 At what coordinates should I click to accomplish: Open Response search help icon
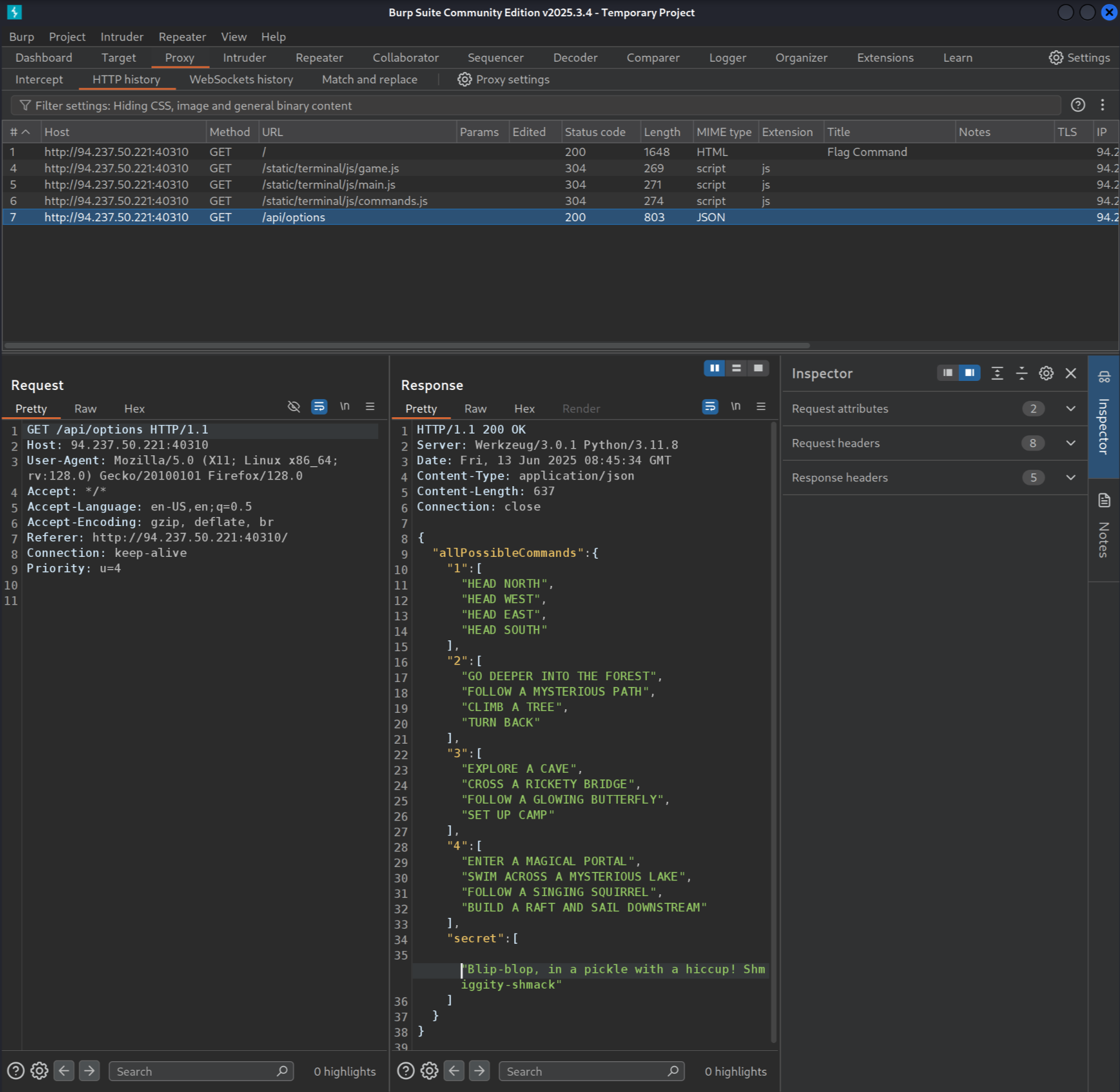pos(406,1071)
